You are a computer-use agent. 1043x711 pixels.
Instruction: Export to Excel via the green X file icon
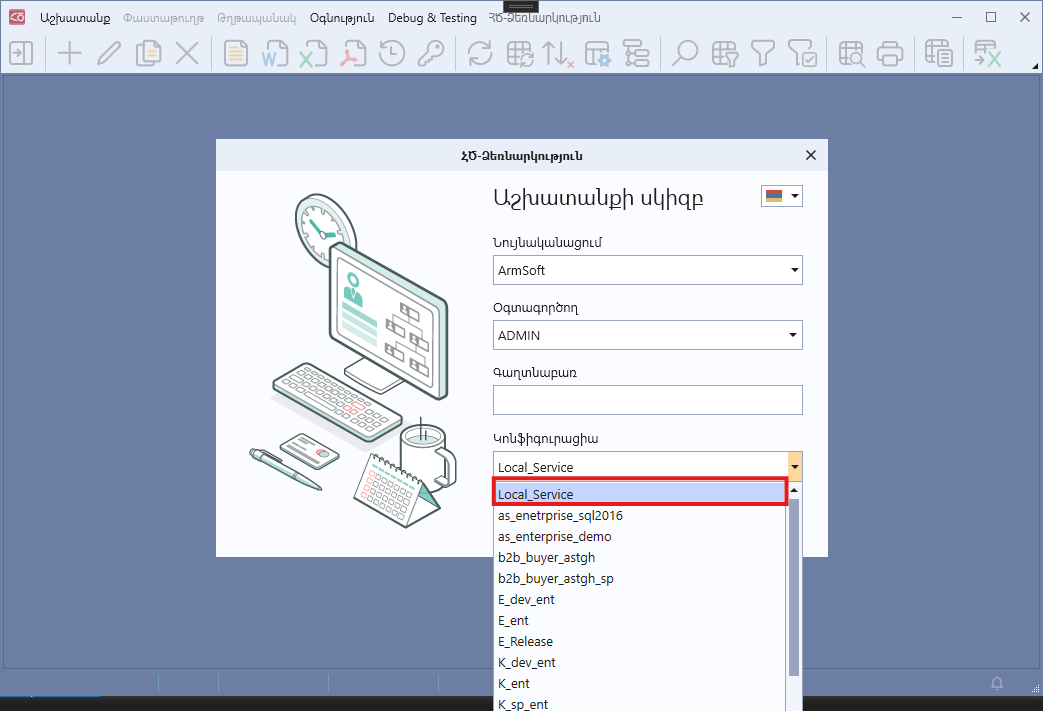(x=313, y=53)
